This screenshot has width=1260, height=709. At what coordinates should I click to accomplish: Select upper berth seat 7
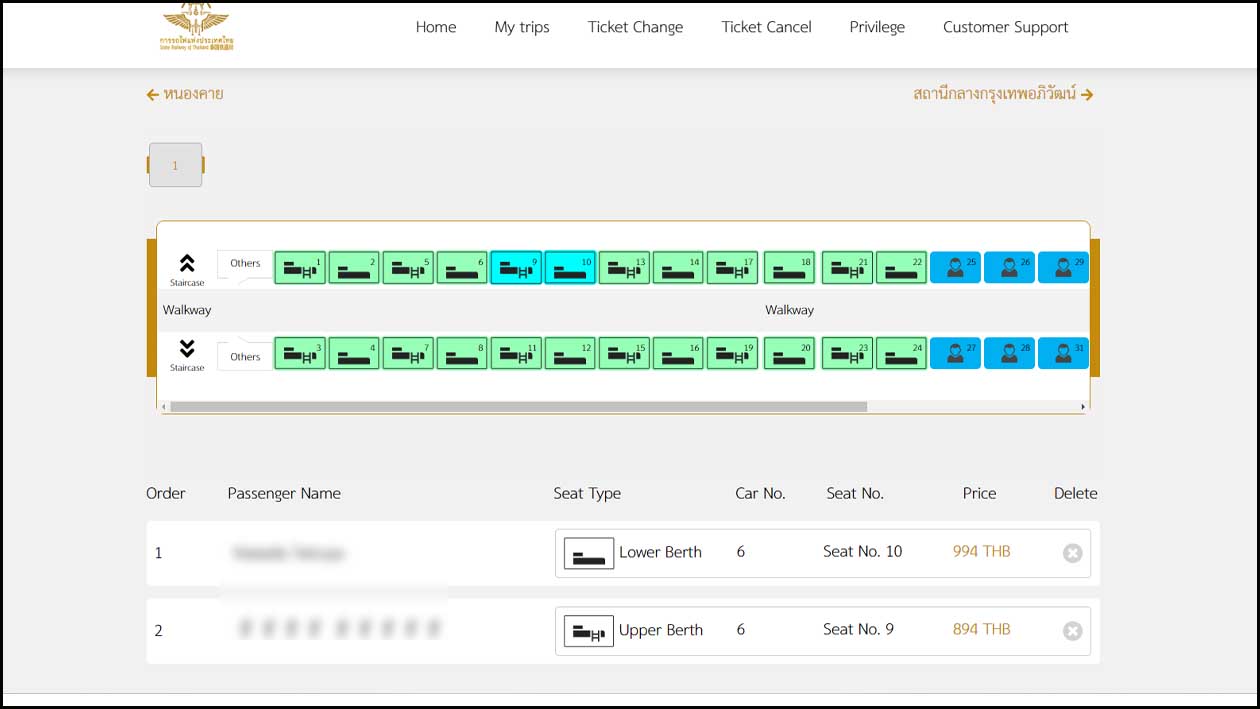click(408, 353)
